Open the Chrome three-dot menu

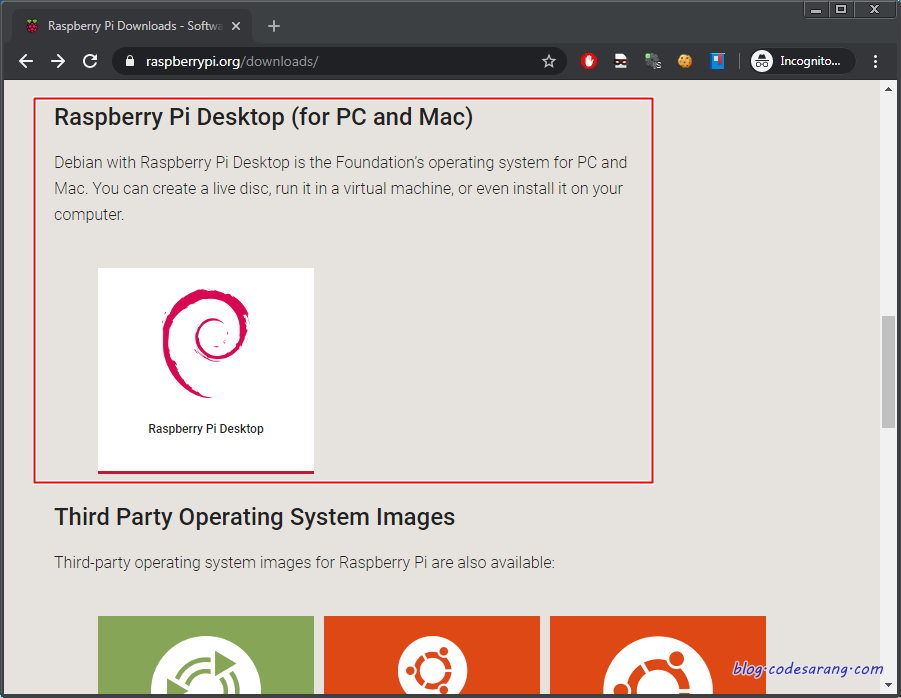[875, 61]
